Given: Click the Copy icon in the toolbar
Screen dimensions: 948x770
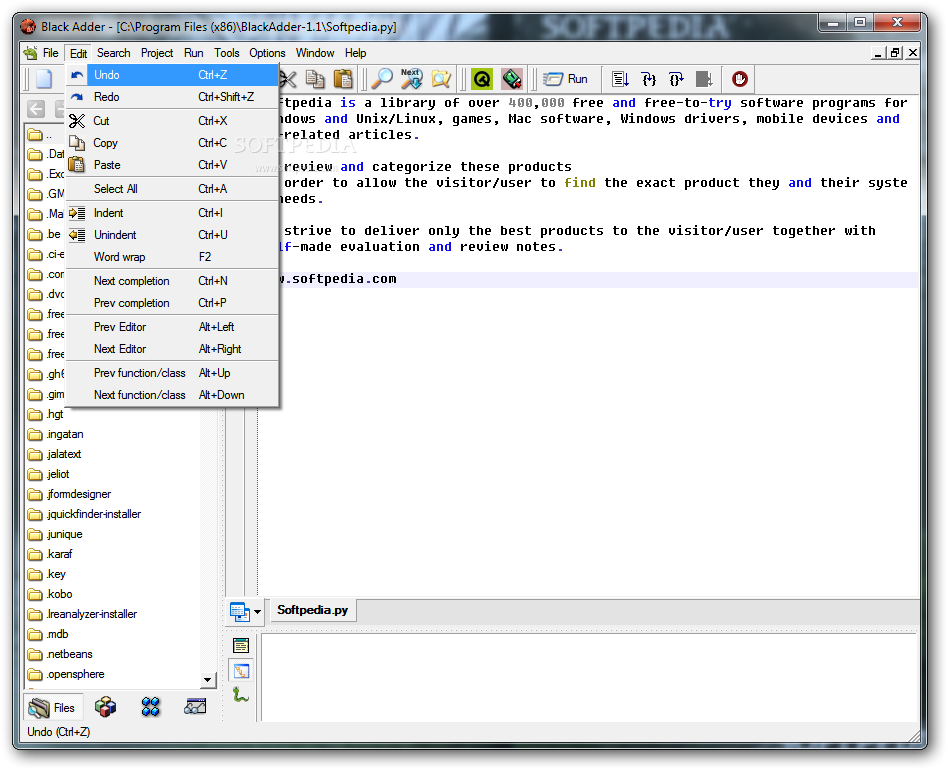Looking at the screenshot, I should coord(315,79).
